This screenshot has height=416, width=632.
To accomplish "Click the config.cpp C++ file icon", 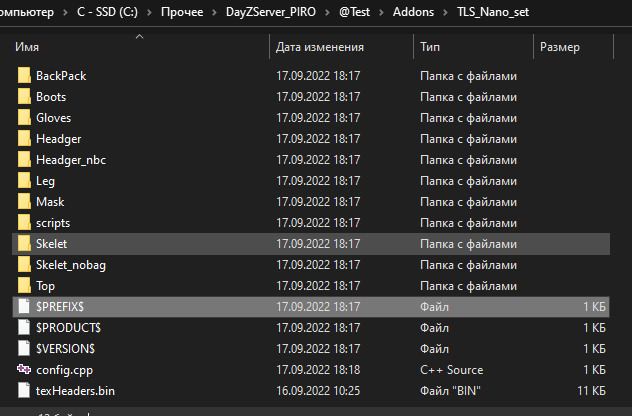I will click(x=24, y=368).
